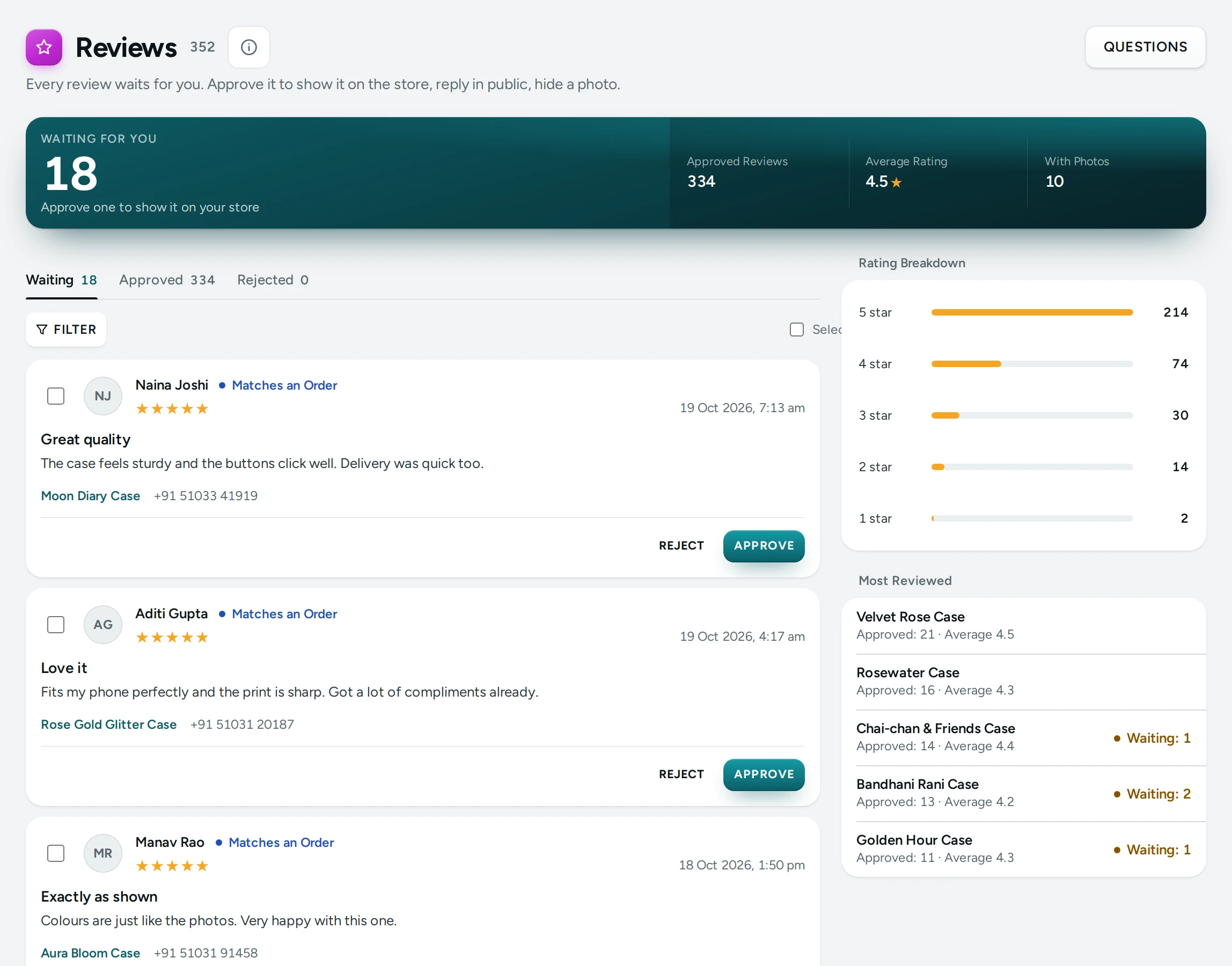Viewport: 1232px width, 966px height.
Task: Click the Average Rating 4.5 star stat
Action: [906, 172]
